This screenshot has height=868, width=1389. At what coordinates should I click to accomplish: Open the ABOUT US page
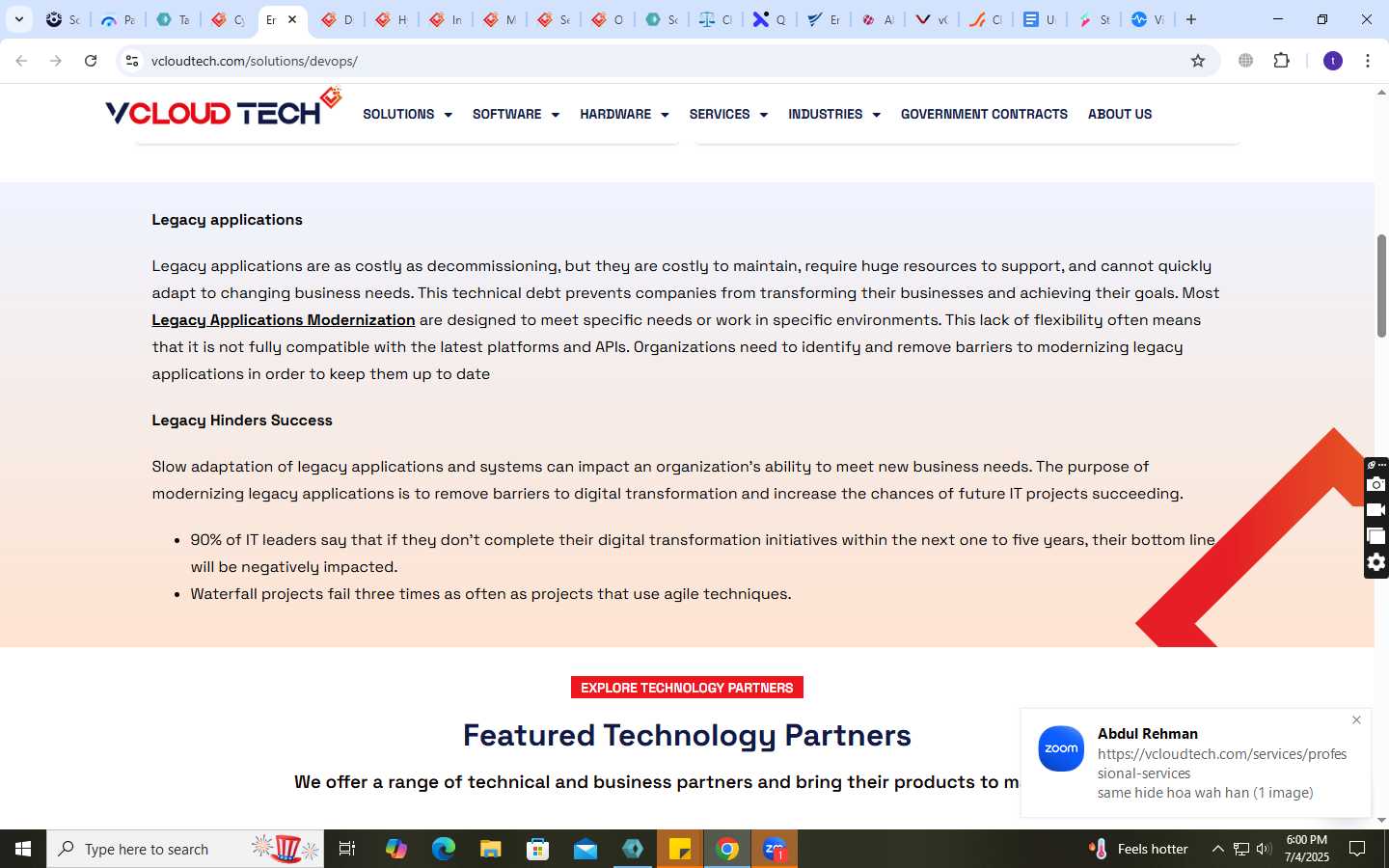(1120, 114)
